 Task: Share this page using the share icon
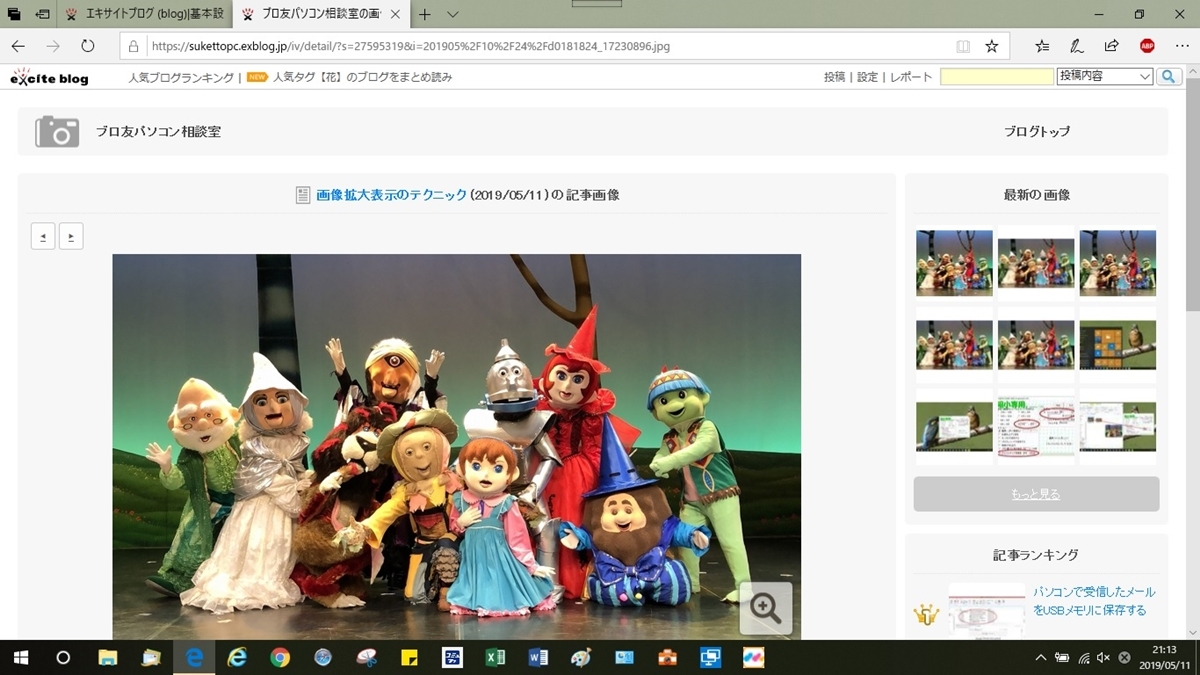coord(1112,46)
